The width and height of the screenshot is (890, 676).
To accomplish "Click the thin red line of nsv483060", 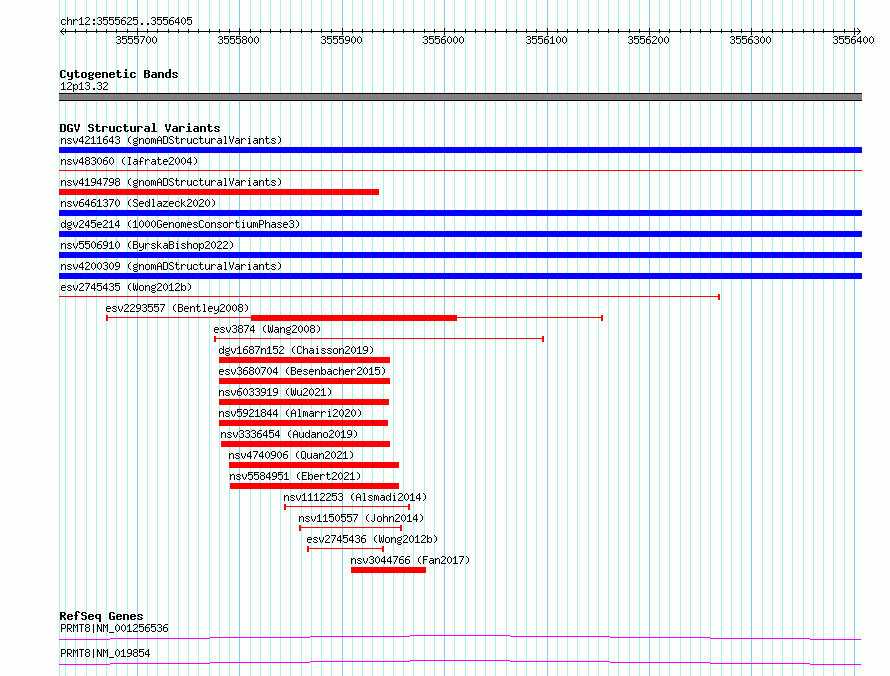I will coord(460,170).
